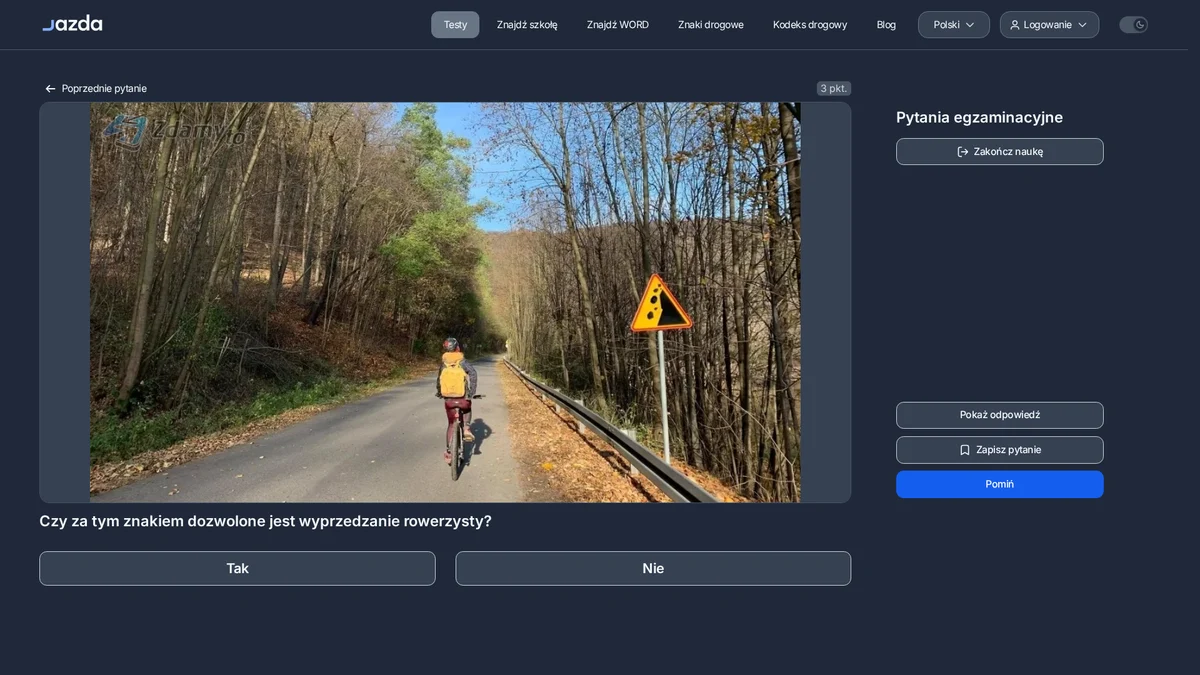
Task: Open Znaki drogowe section
Action: tap(711, 25)
